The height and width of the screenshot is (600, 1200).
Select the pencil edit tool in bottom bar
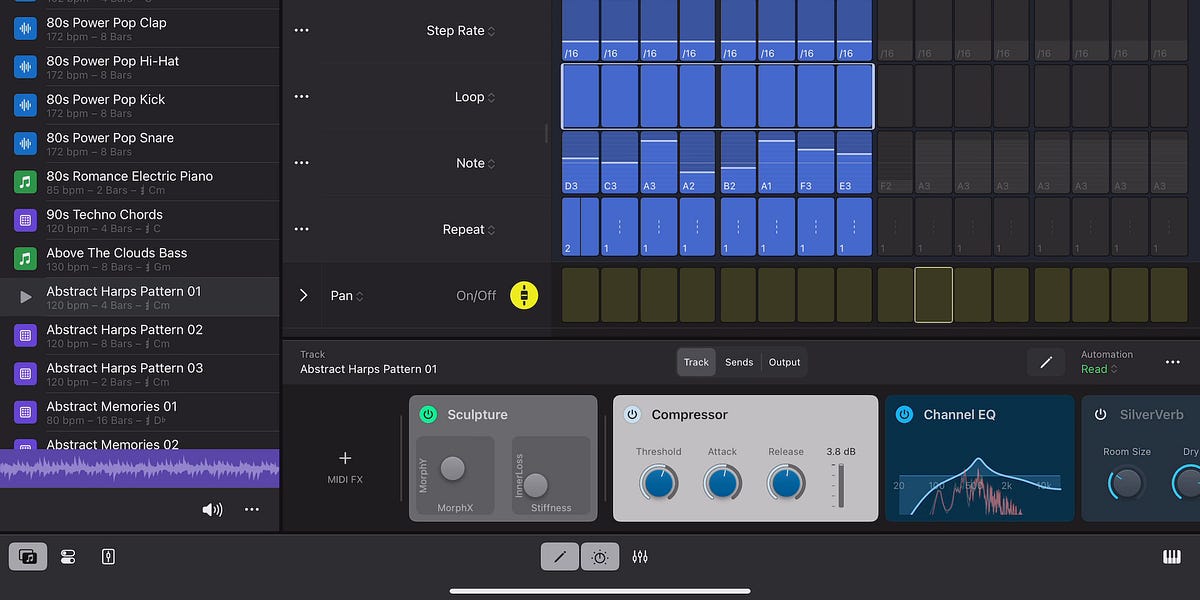click(x=560, y=557)
